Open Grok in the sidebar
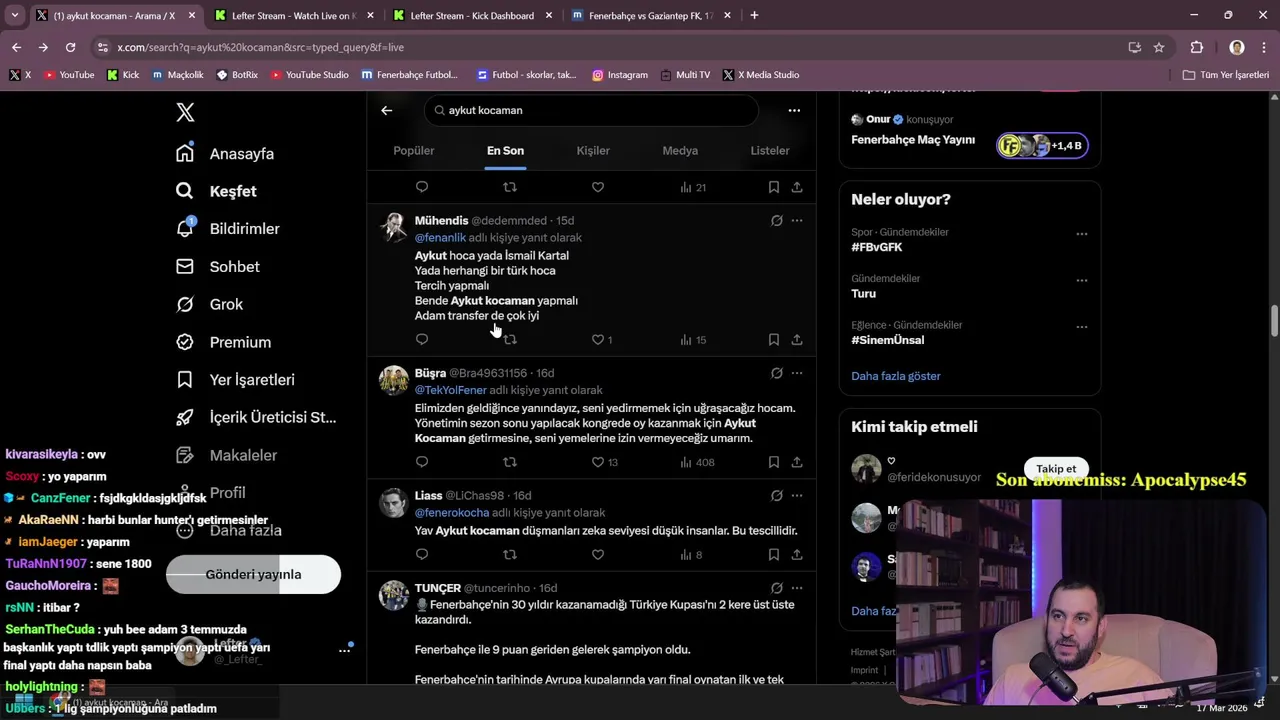Viewport: 1280px width, 720px height. pyautogui.click(x=209, y=304)
